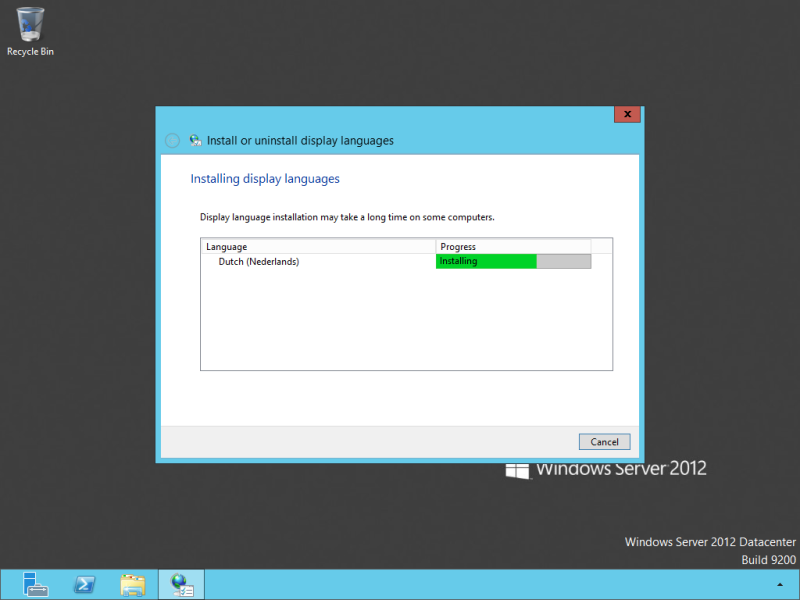Select the language installer taskbar icon

coord(182,585)
